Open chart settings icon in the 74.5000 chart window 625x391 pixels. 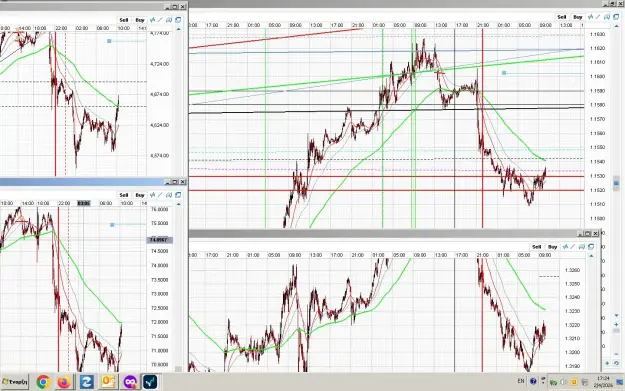pyautogui.click(x=169, y=195)
